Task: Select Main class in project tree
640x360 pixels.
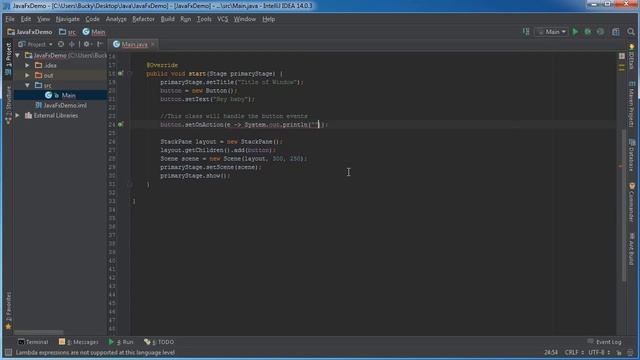Action: click(x=61, y=96)
